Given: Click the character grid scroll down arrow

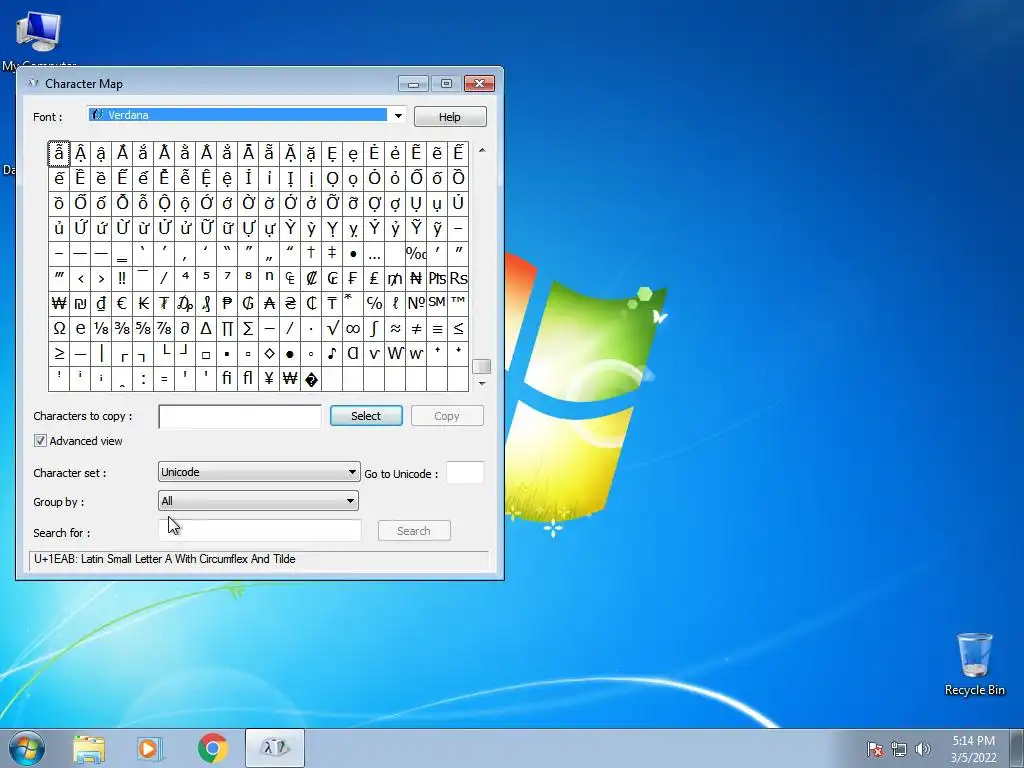Looking at the screenshot, I should (x=482, y=383).
